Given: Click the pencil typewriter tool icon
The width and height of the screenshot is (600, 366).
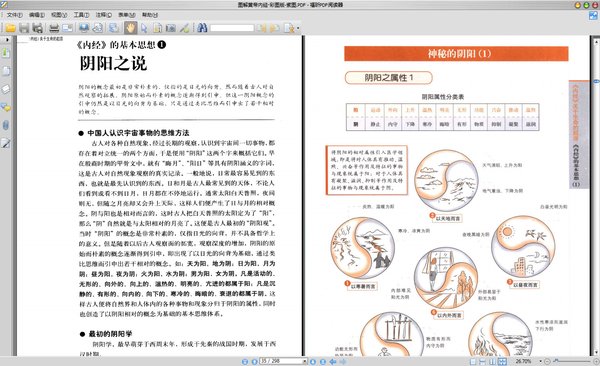Looking at the screenshot, I should pos(184,28).
